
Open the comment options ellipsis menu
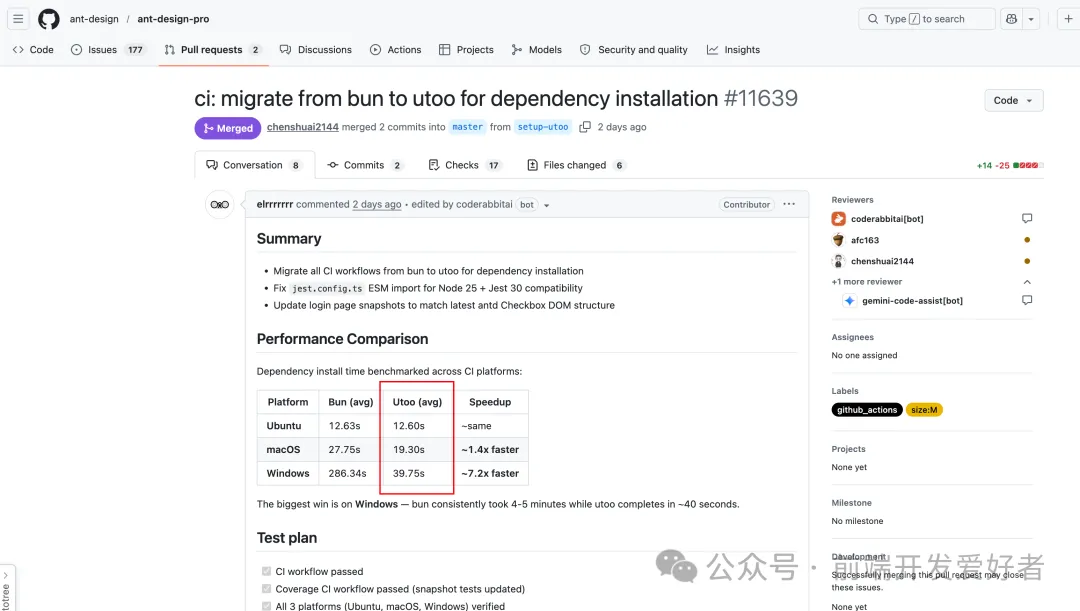coord(789,204)
